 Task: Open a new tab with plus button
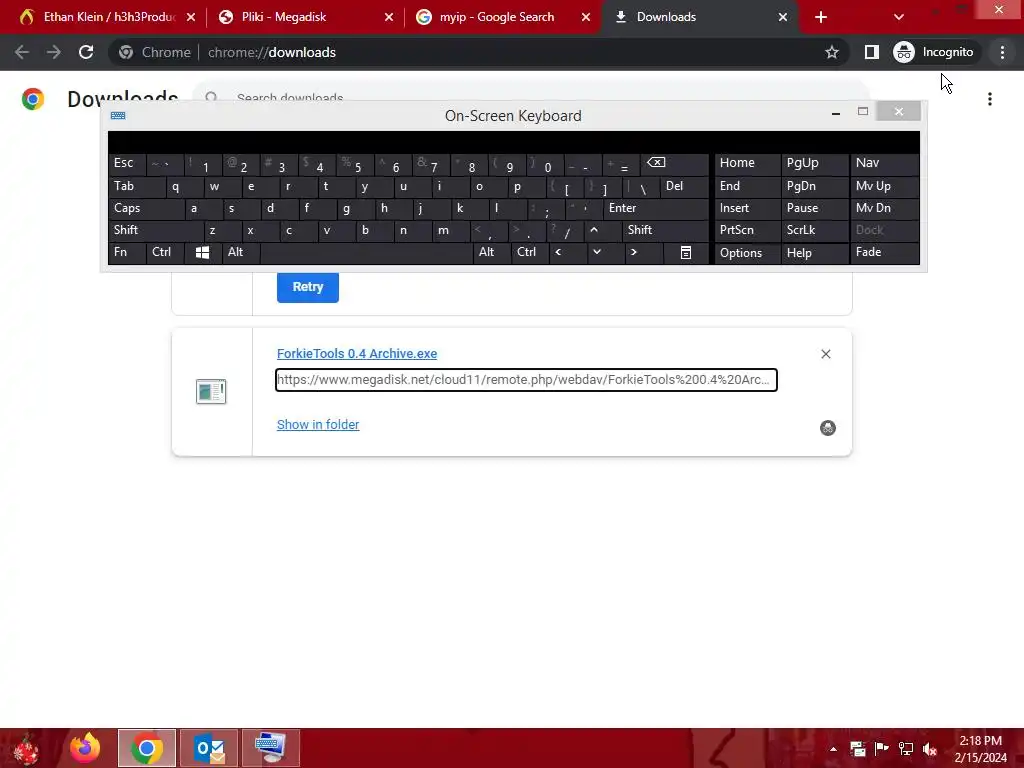point(821,17)
